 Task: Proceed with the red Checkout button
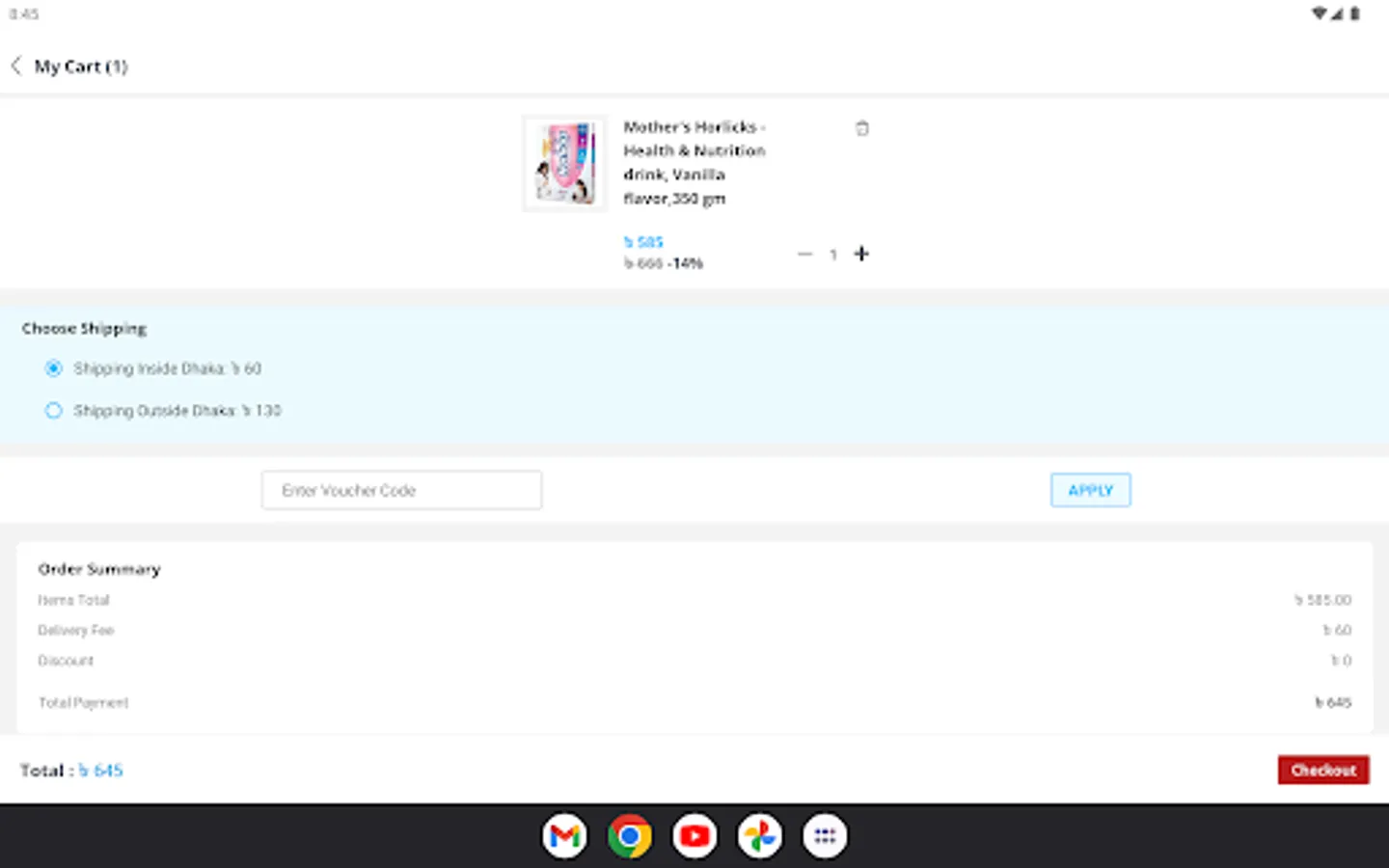point(1323,770)
